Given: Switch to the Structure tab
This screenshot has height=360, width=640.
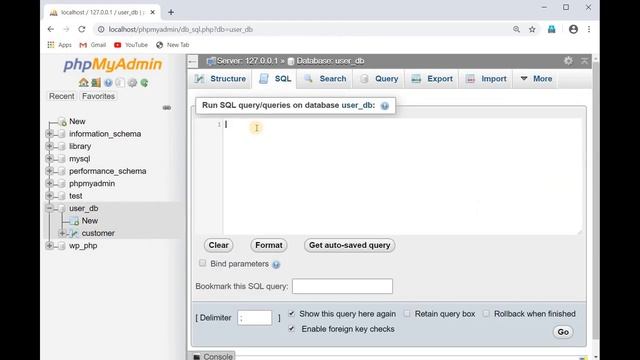Looking at the screenshot, I should point(220,79).
